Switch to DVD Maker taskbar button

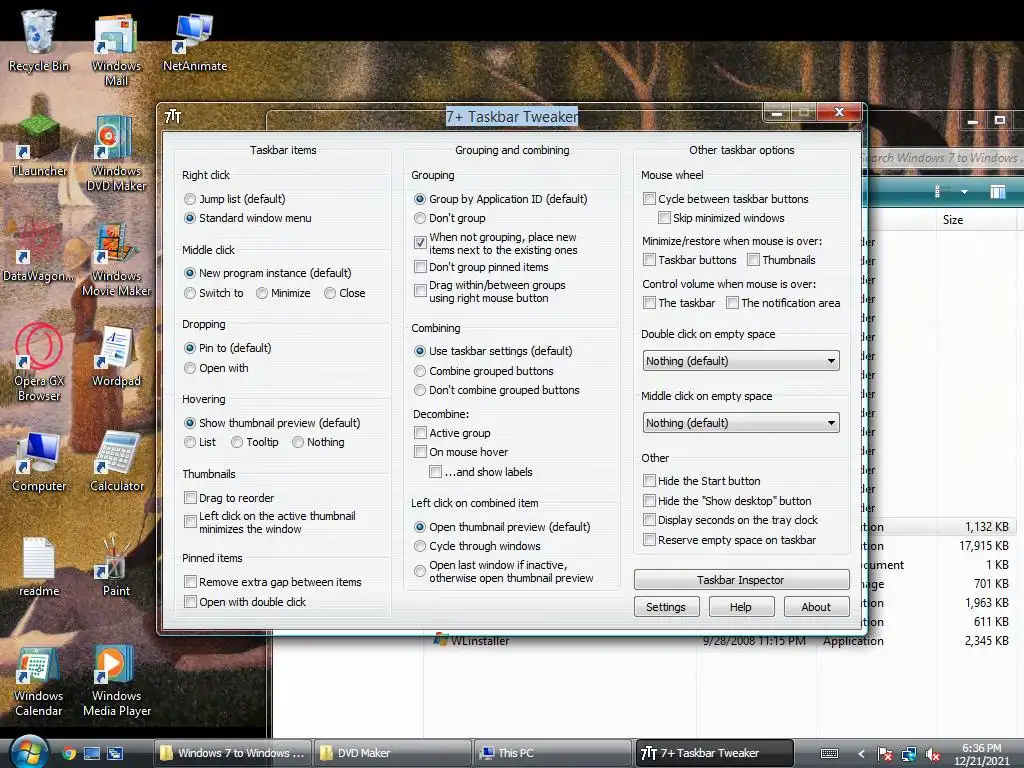tap(392, 753)
